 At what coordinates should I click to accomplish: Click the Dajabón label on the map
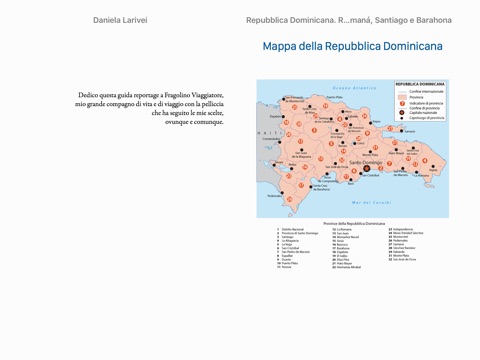pyautogui.click(x=275, y=117)
